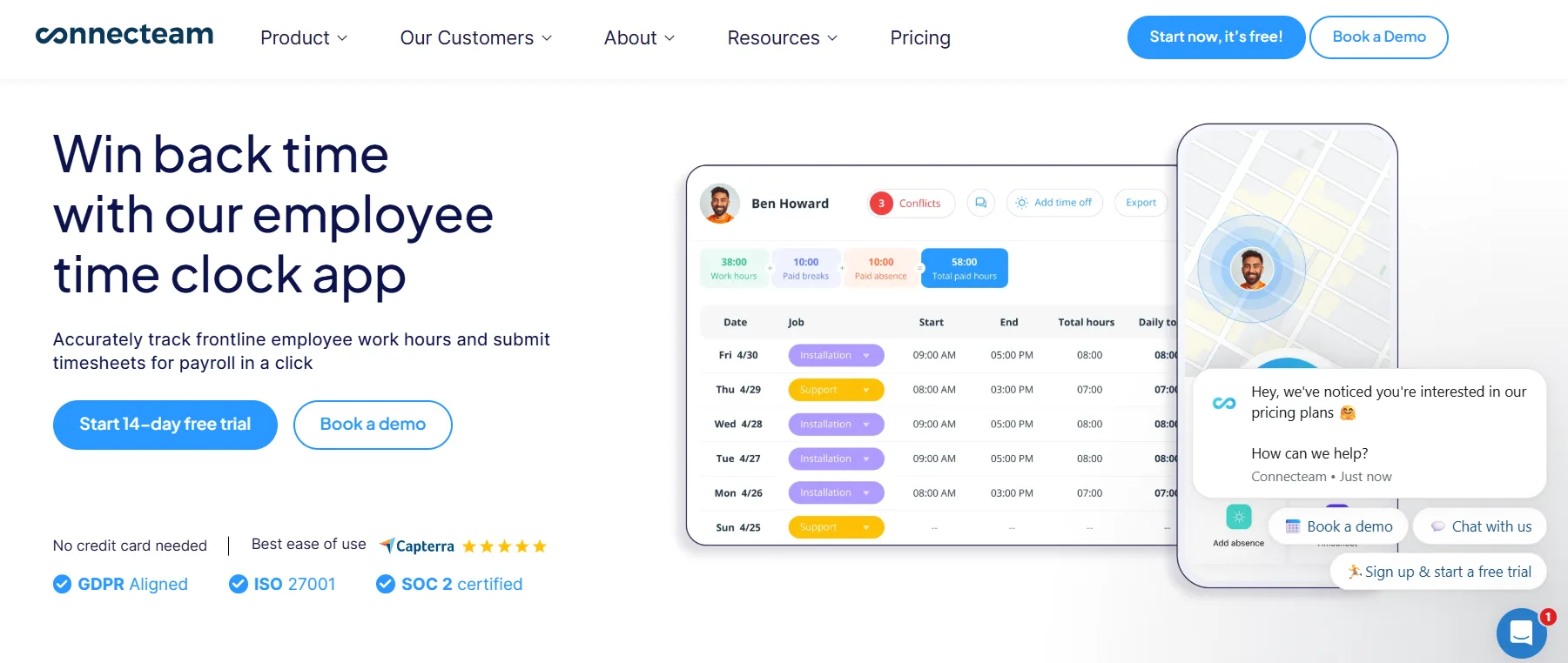
Task: Choose 'Sign up & start a free trial'
Action: (x=1438, y=572)
